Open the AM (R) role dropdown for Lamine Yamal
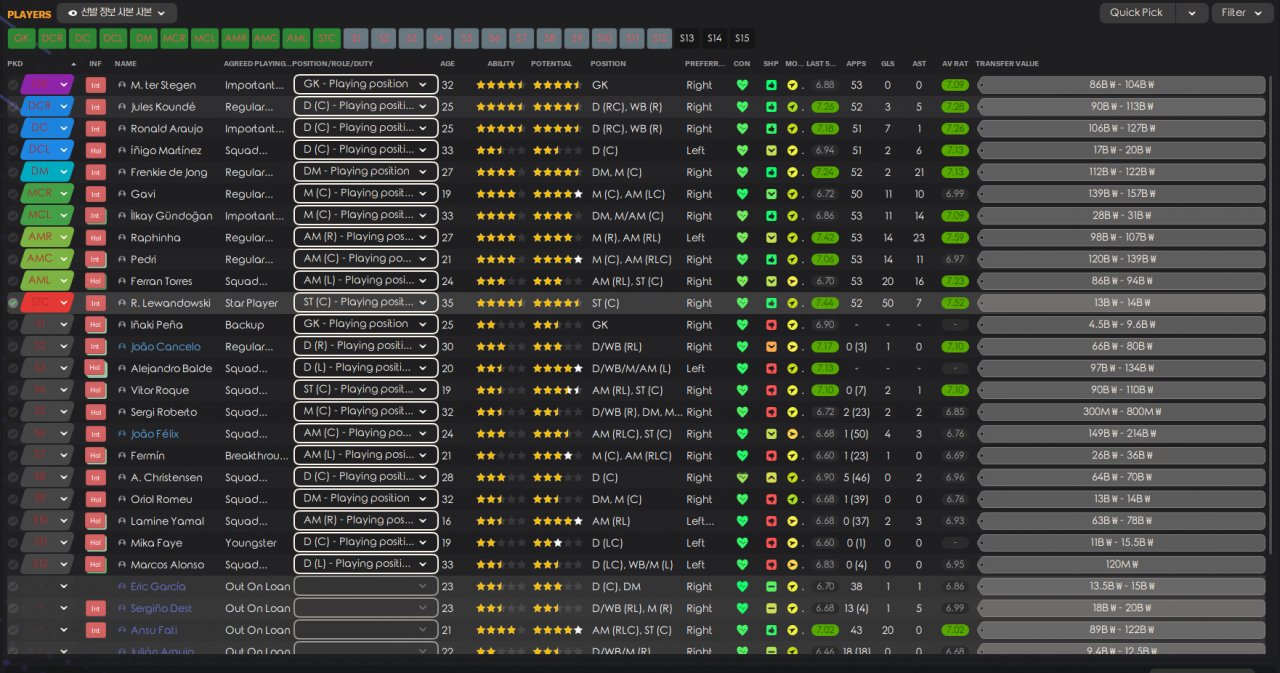Image resolution: width=1280 pixels, height=673 pixels. 366,521
